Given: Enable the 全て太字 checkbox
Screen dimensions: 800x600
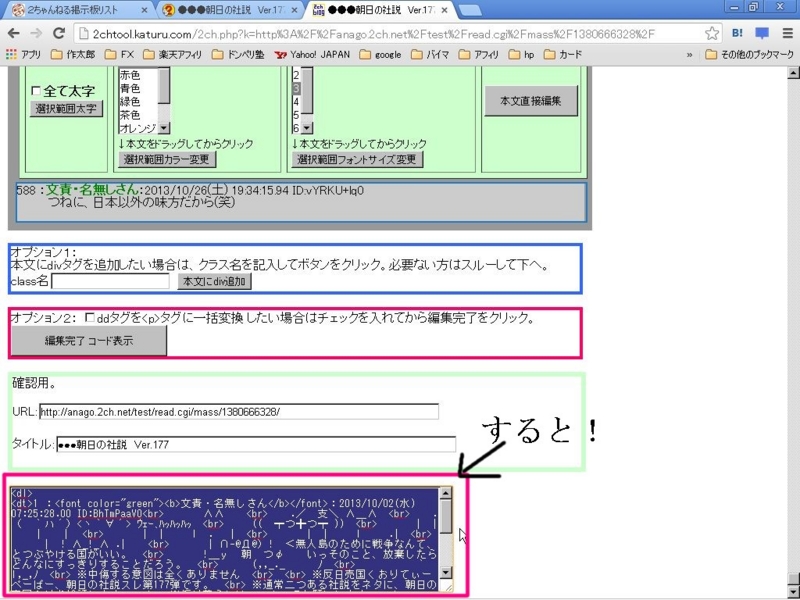Looking at the screenshot, I should (36, 90).
